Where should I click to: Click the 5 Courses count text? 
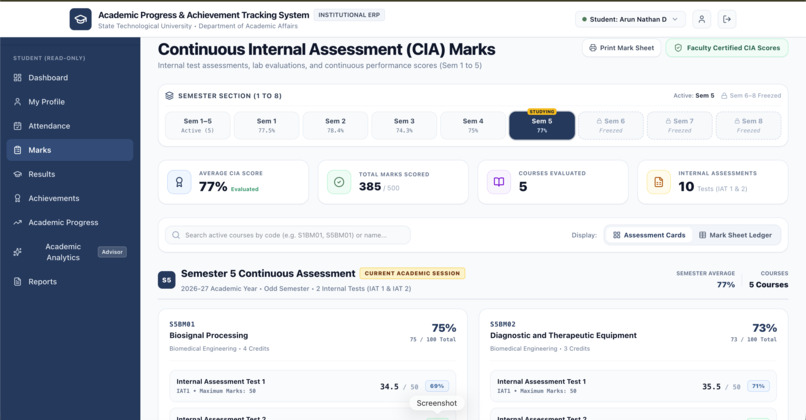[768, 285]
